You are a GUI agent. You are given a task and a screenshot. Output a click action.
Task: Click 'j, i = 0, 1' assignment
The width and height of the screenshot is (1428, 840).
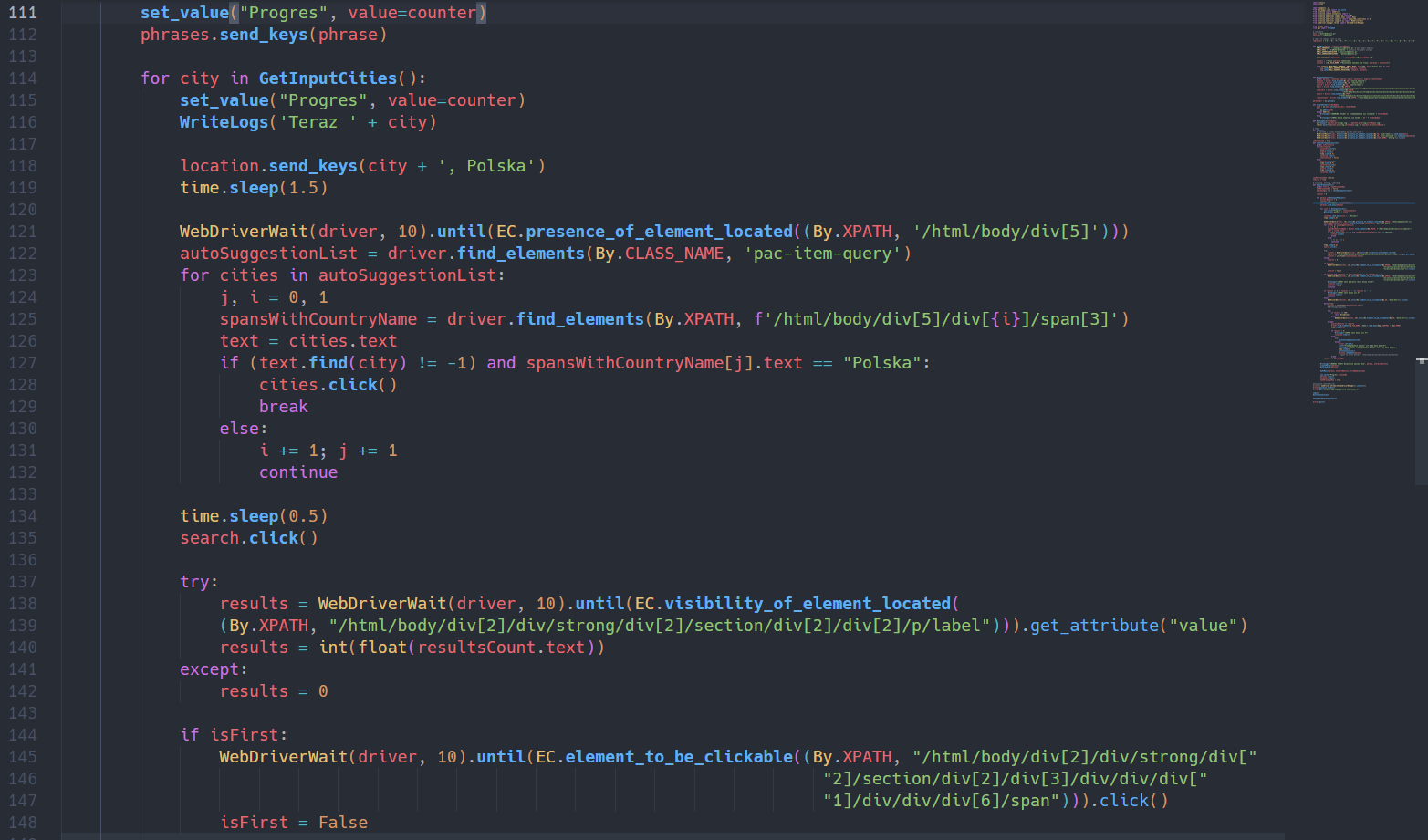tap(274, 297)
